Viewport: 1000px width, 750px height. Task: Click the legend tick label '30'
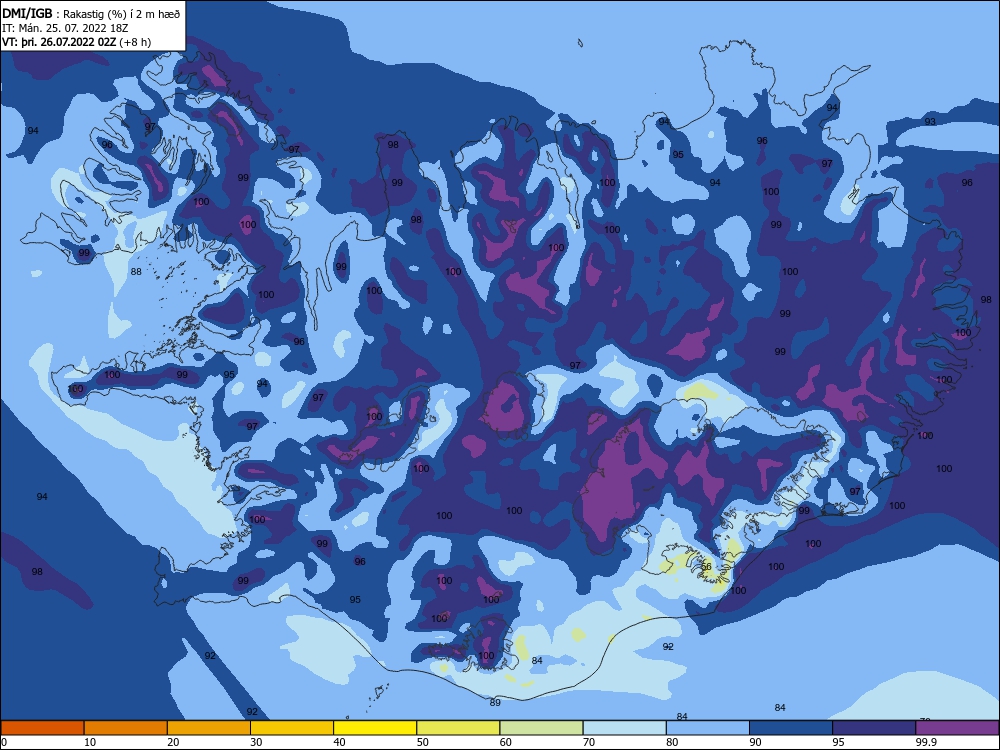coord(256,742)
